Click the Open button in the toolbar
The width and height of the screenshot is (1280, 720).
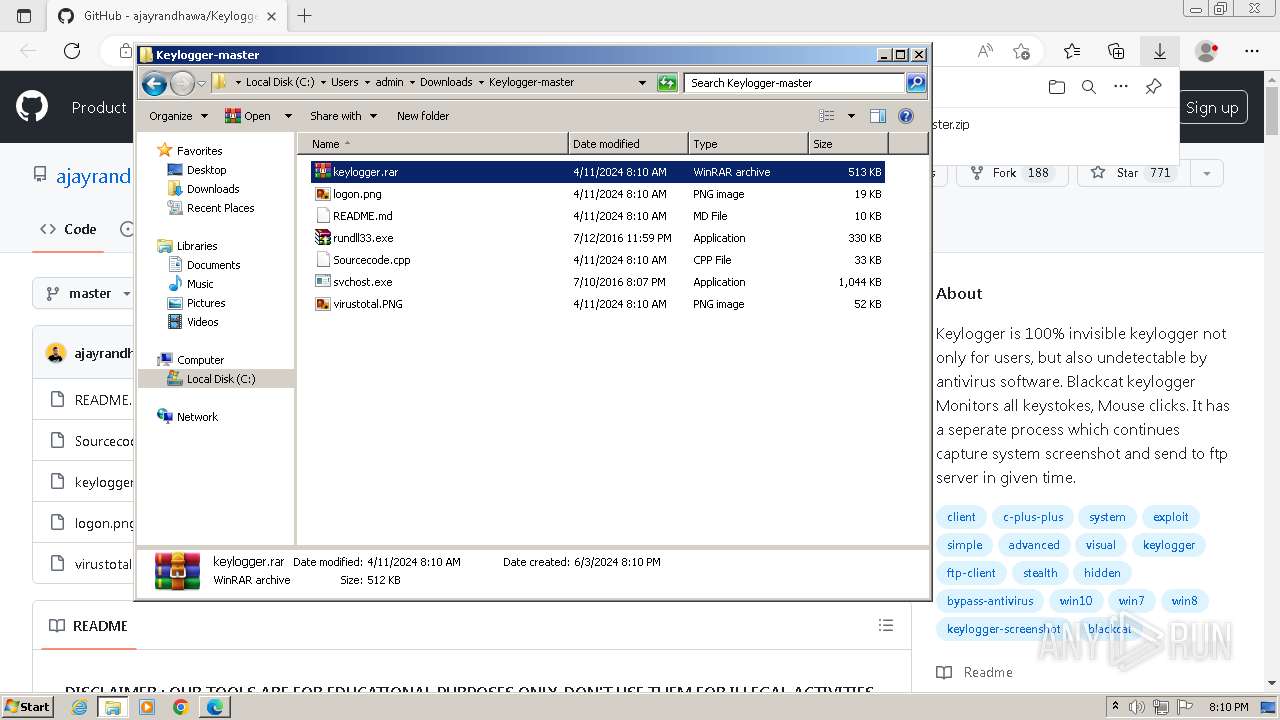249,116
